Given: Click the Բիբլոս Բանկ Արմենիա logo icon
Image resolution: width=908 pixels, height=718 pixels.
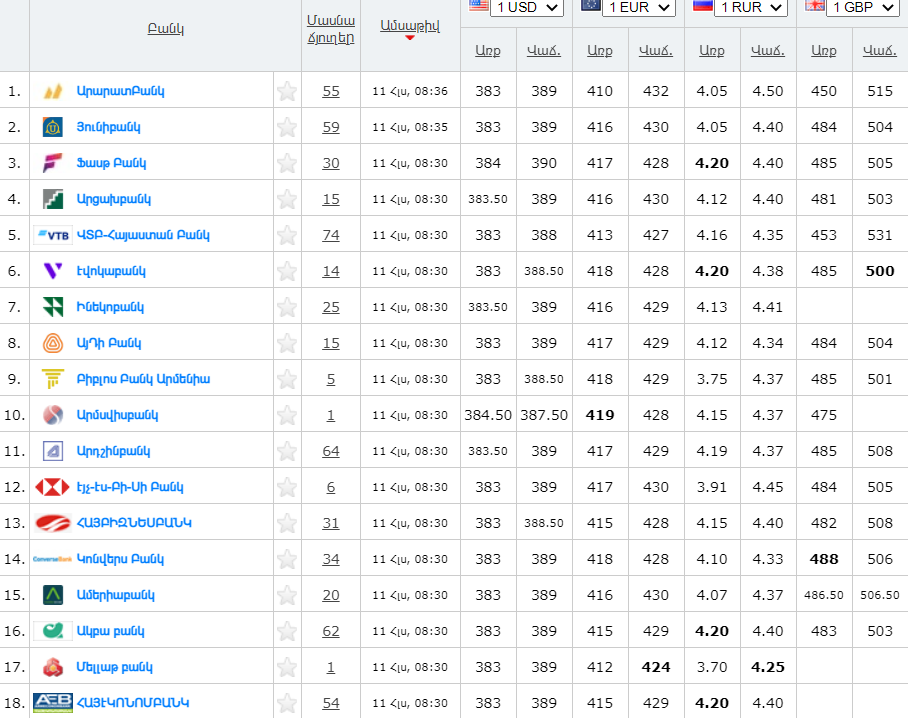Looking at the screenshot, I should (53, 379).
